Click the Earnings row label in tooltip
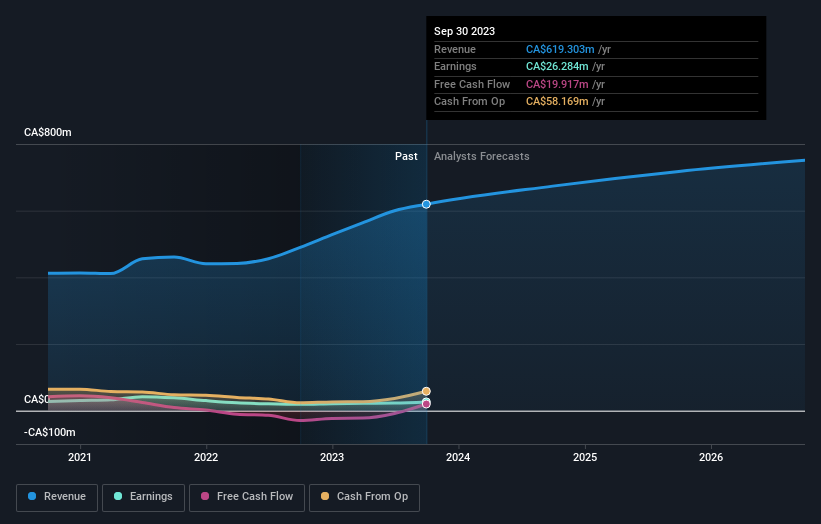The width and height of the screenshot is (821, 524). pyautogui.click(x=455, y=66)
